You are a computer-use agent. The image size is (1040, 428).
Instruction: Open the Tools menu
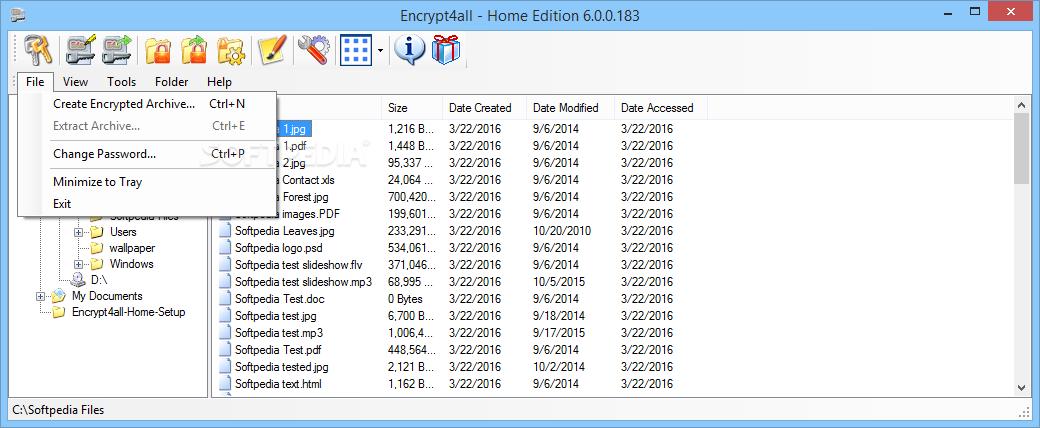[x=121, y=82]
